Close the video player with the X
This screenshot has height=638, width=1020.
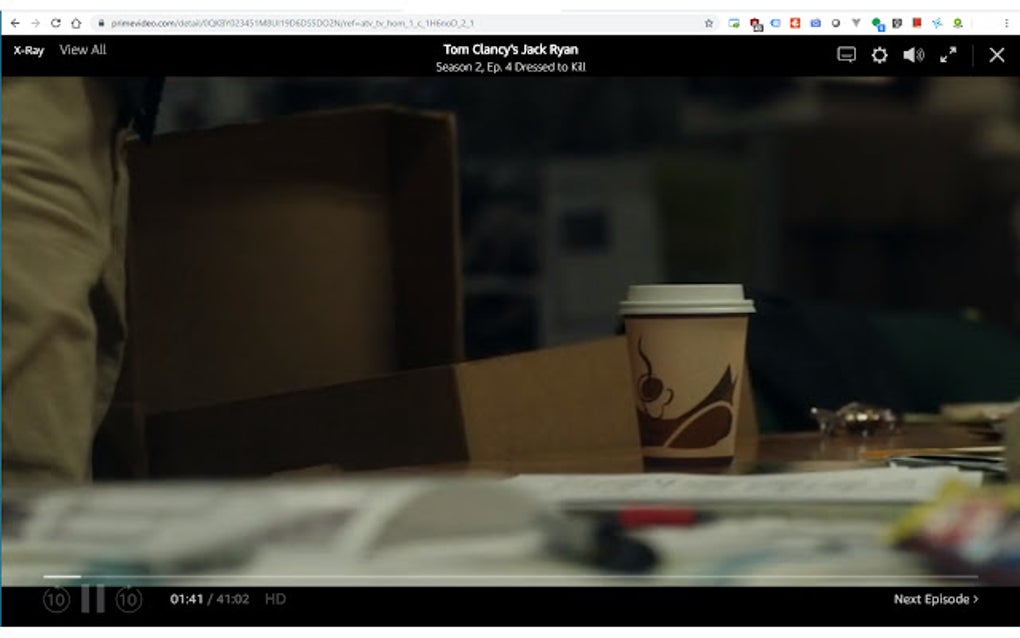pos(996,55)
